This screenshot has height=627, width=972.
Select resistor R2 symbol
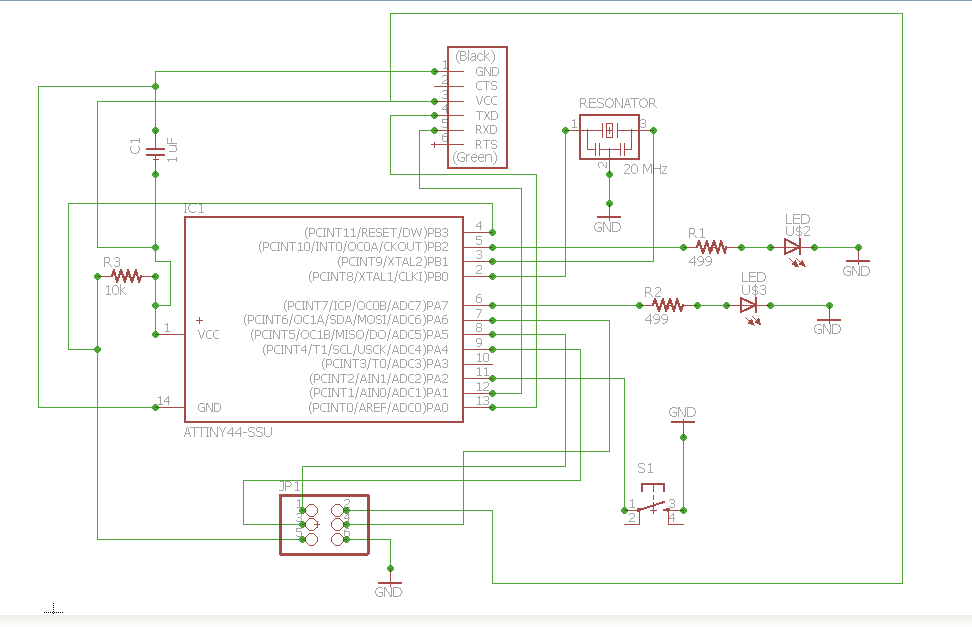(668, 305)
